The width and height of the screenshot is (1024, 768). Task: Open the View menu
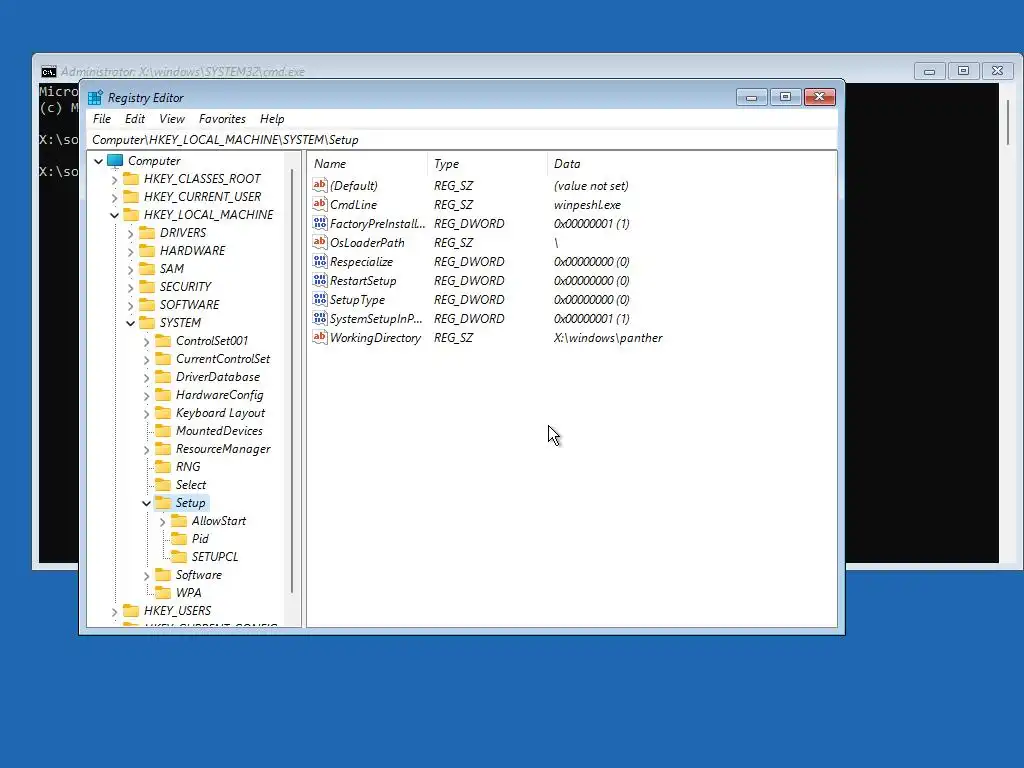tap(172, 119)
